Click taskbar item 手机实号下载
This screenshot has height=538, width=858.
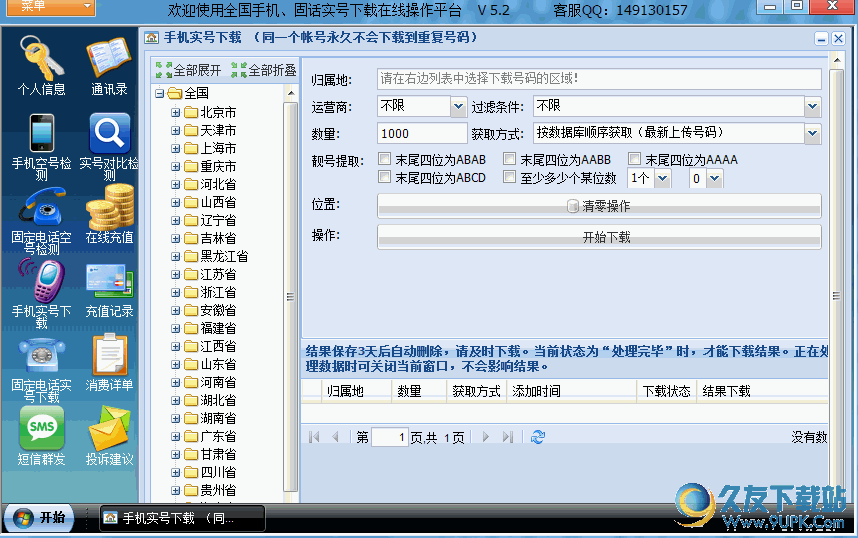pos(182,518)
